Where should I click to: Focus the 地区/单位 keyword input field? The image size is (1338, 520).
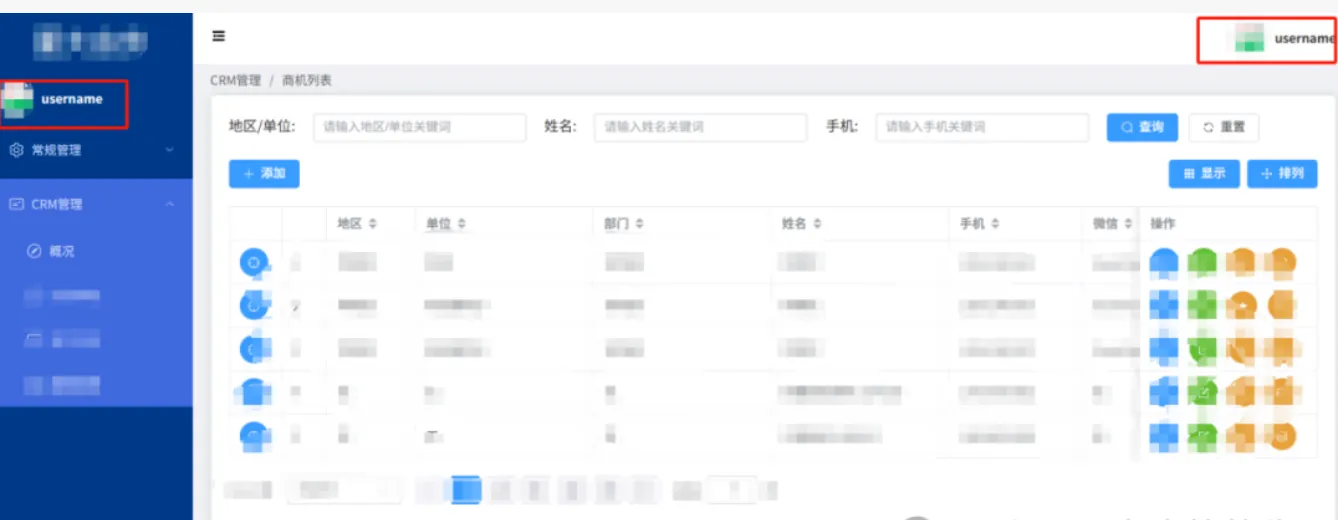419,127
